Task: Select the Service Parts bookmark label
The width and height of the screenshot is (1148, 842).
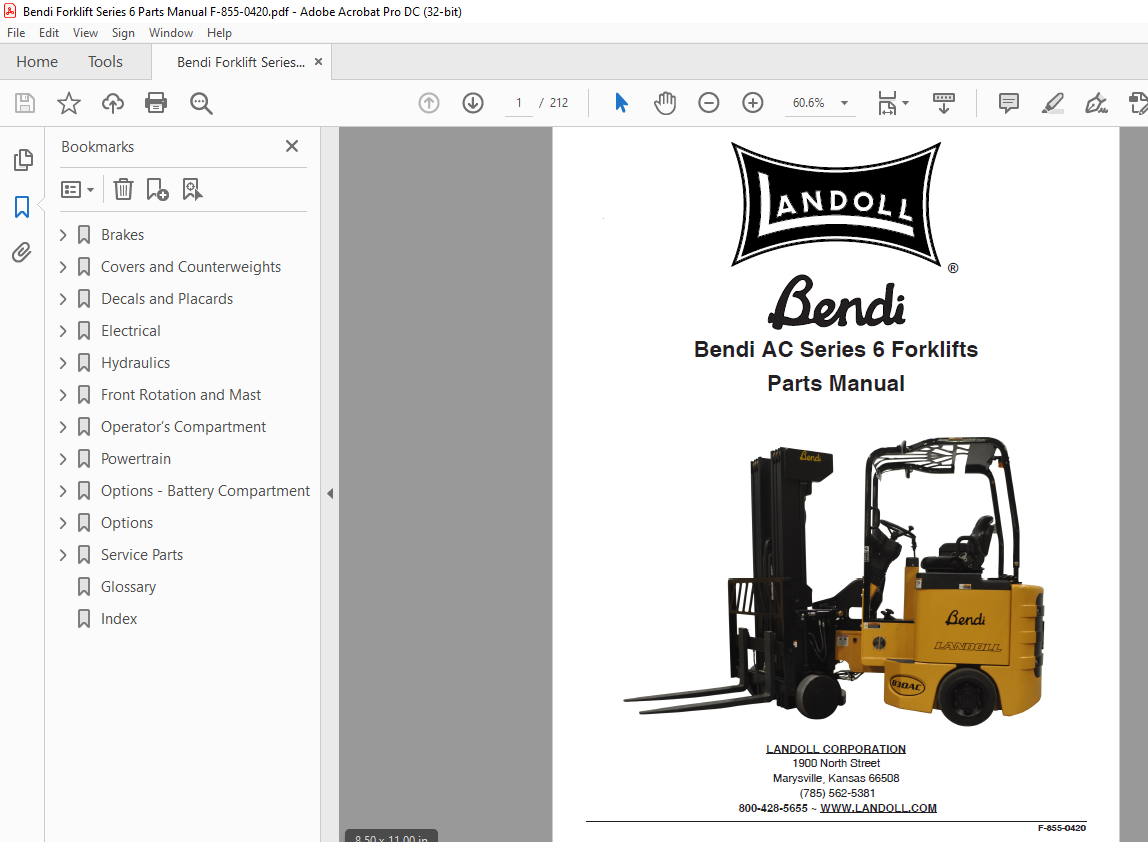Action: [142, 555]
